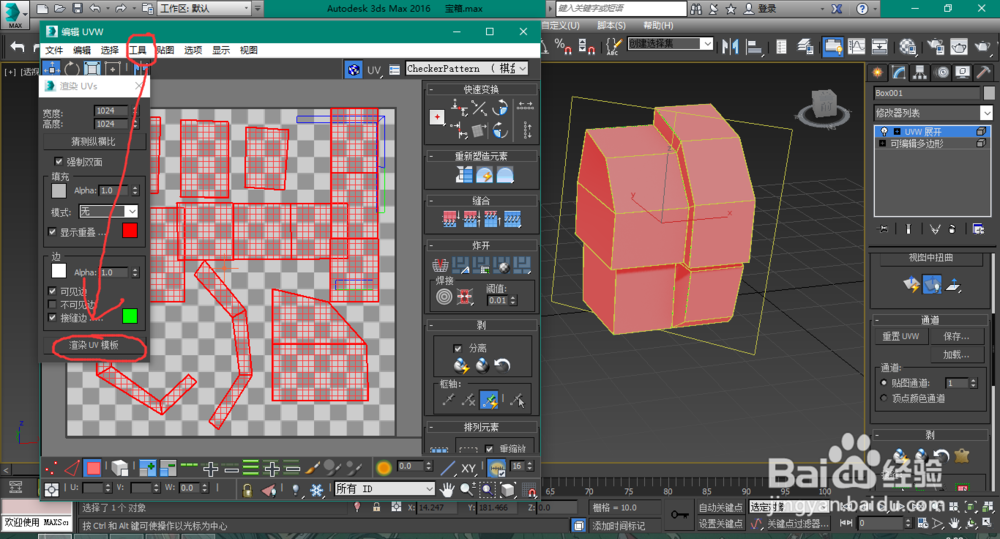Image resolution: width=1000 pixels, height=539 pixels.
Task: Click the highlighted pin-selected icon under 枢轴
Action: point(489,400)
